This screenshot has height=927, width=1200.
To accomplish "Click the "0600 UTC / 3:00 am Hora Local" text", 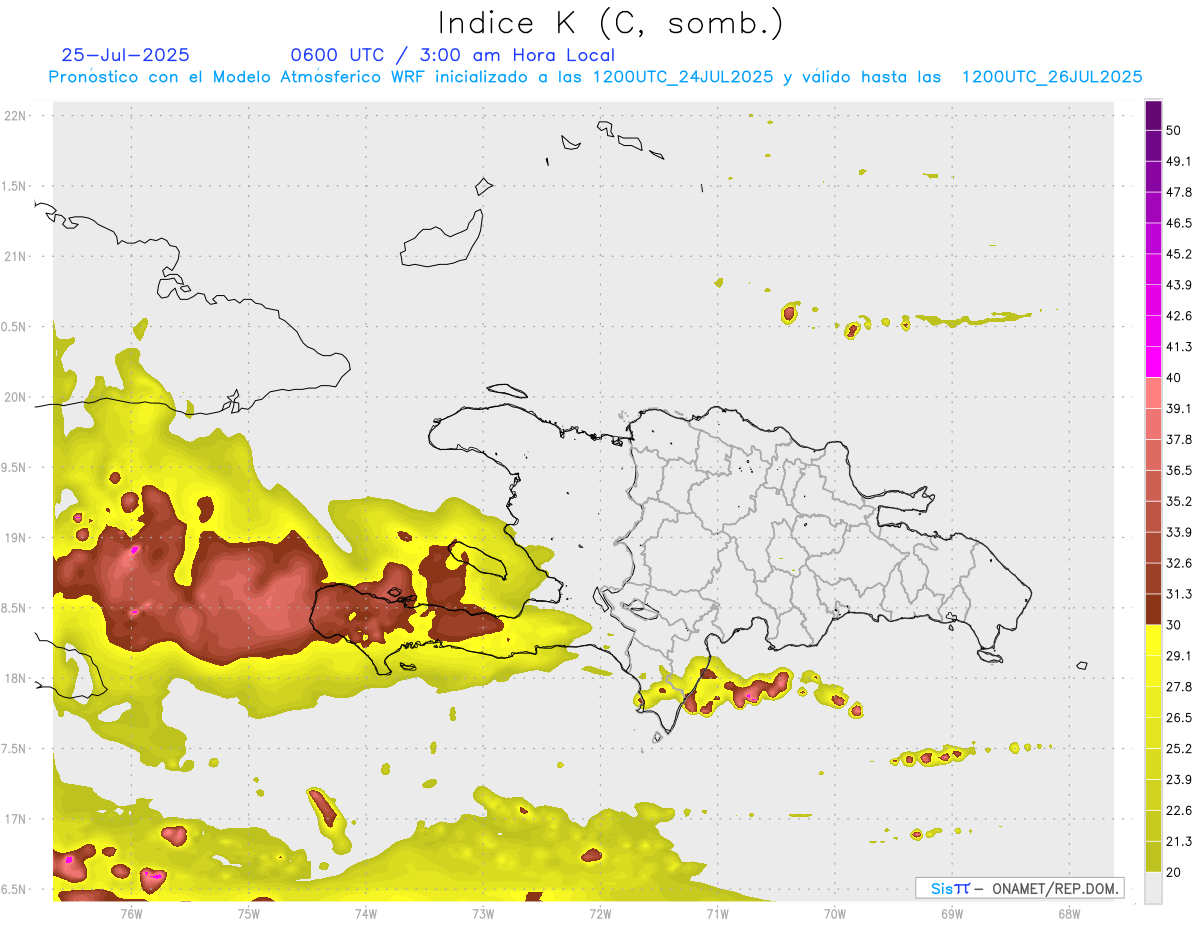I will [x=452, y=55].
